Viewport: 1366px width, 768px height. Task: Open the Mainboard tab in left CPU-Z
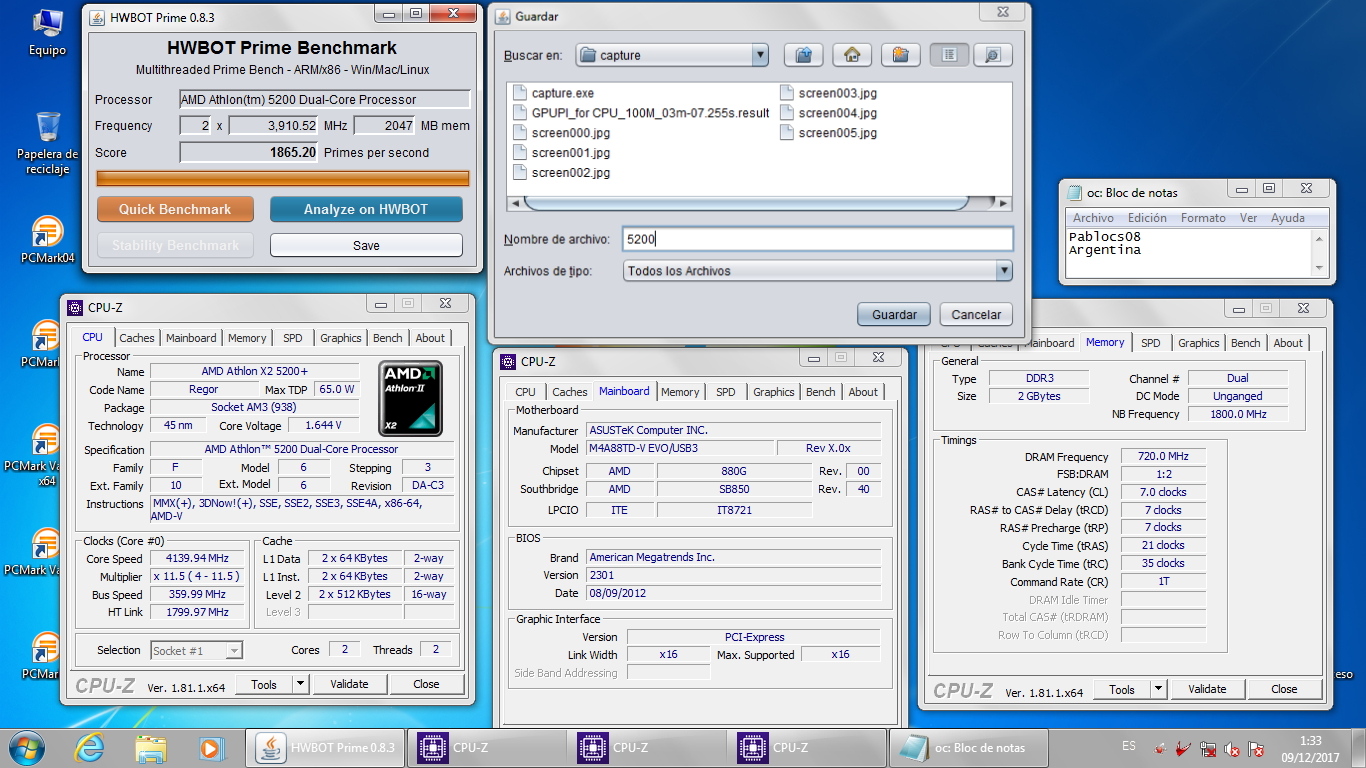[x=191, y=338]
